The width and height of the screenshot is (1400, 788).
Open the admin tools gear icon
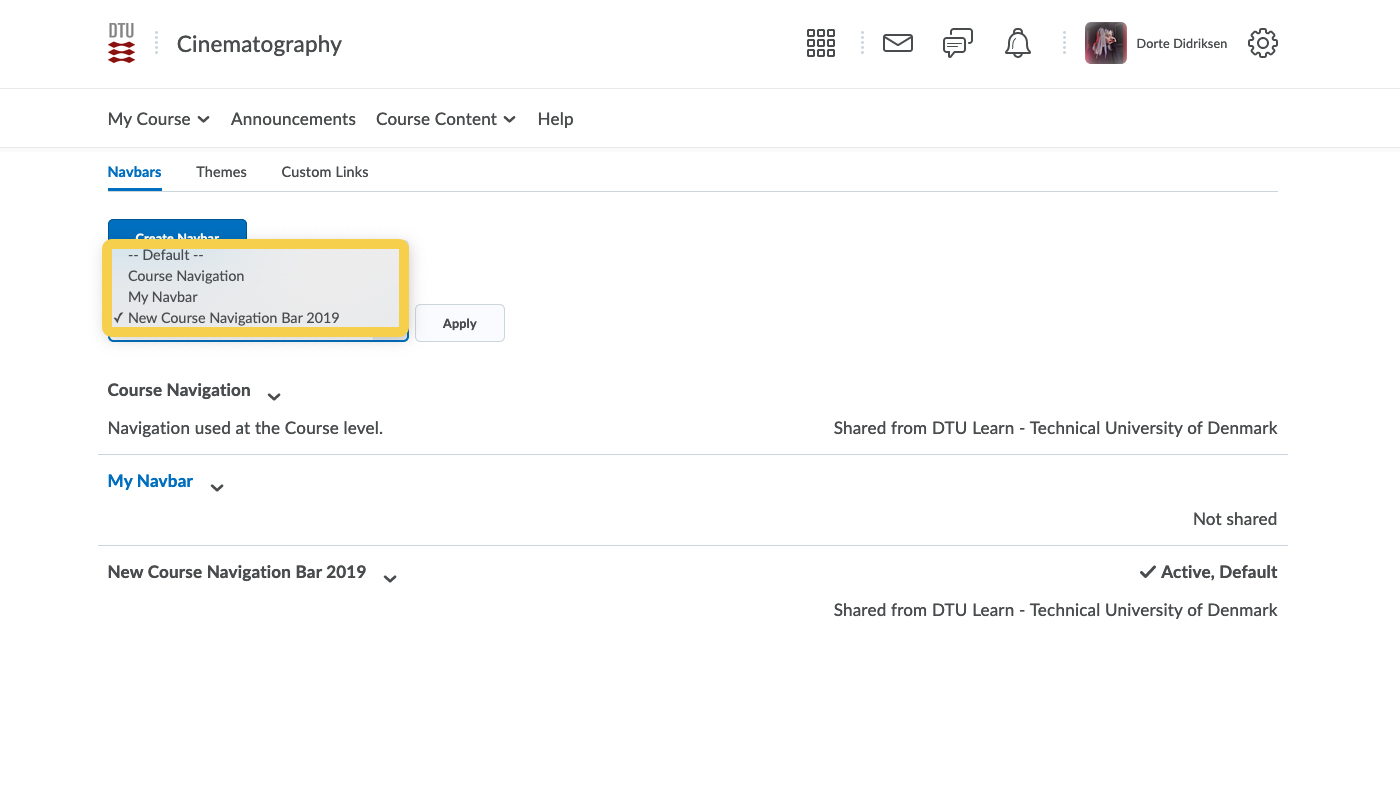pyautogui.click(x=1262, y=43)
